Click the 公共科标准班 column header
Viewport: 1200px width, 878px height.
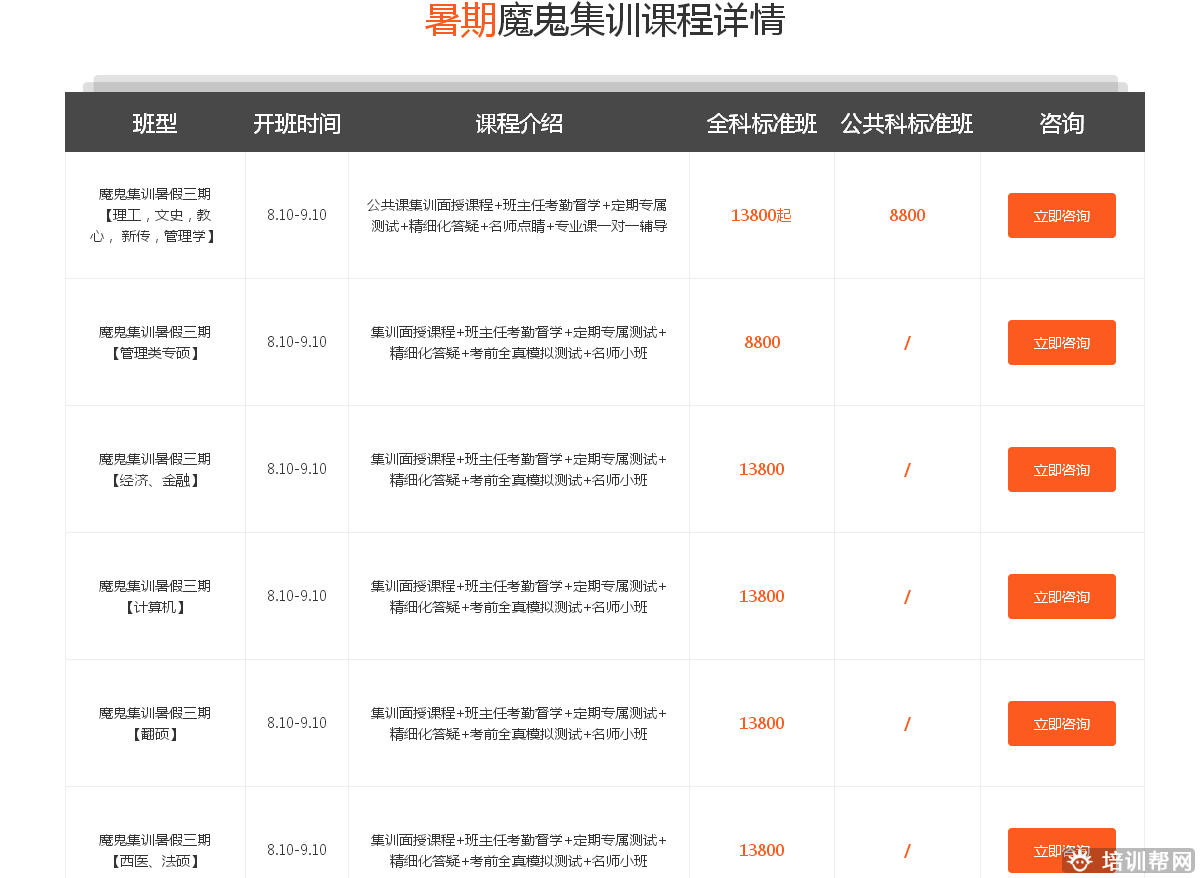pos(907,123)
